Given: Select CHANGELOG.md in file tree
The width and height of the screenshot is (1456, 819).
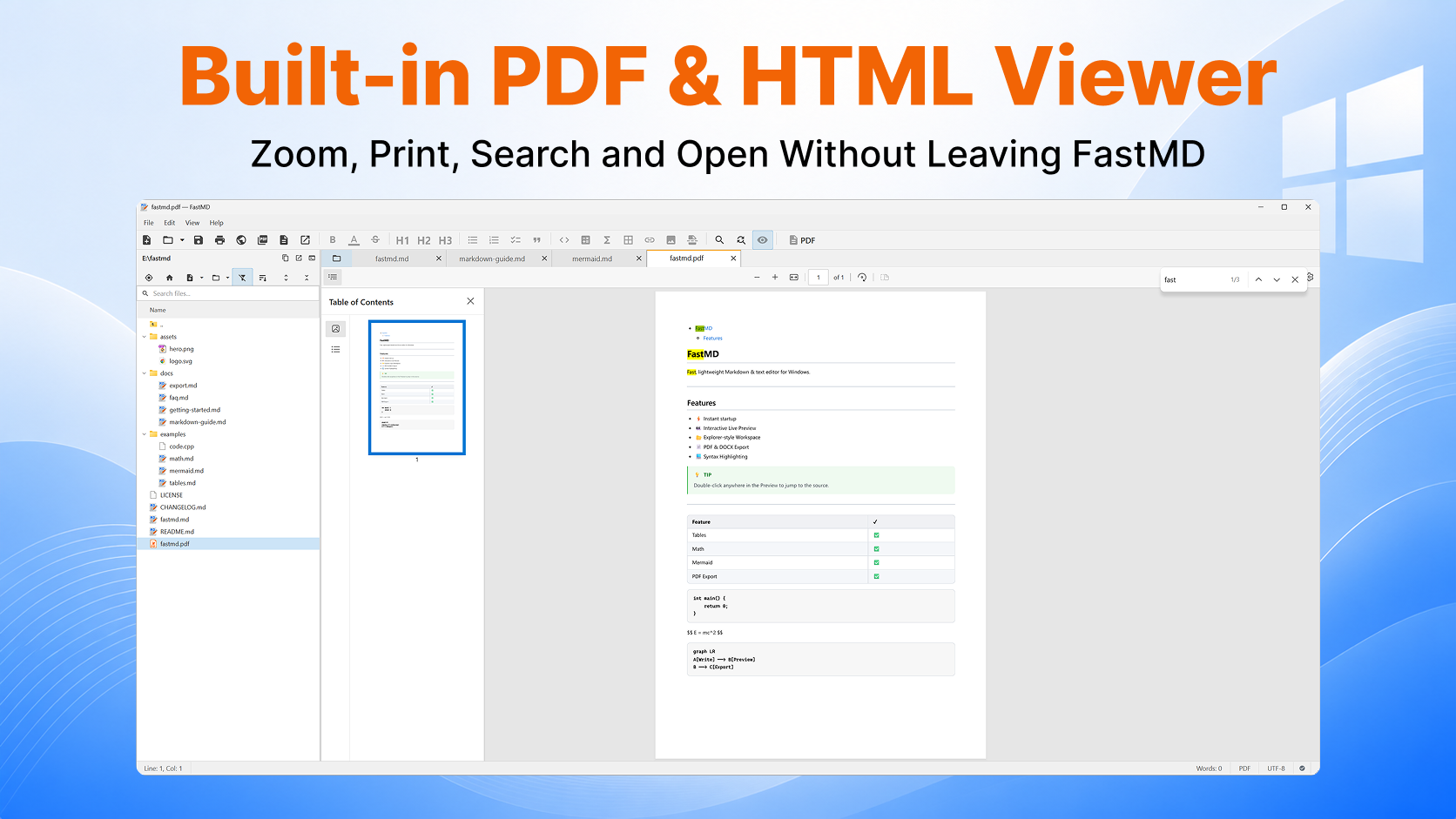Looking at the screenshot, I should (183, 507).
